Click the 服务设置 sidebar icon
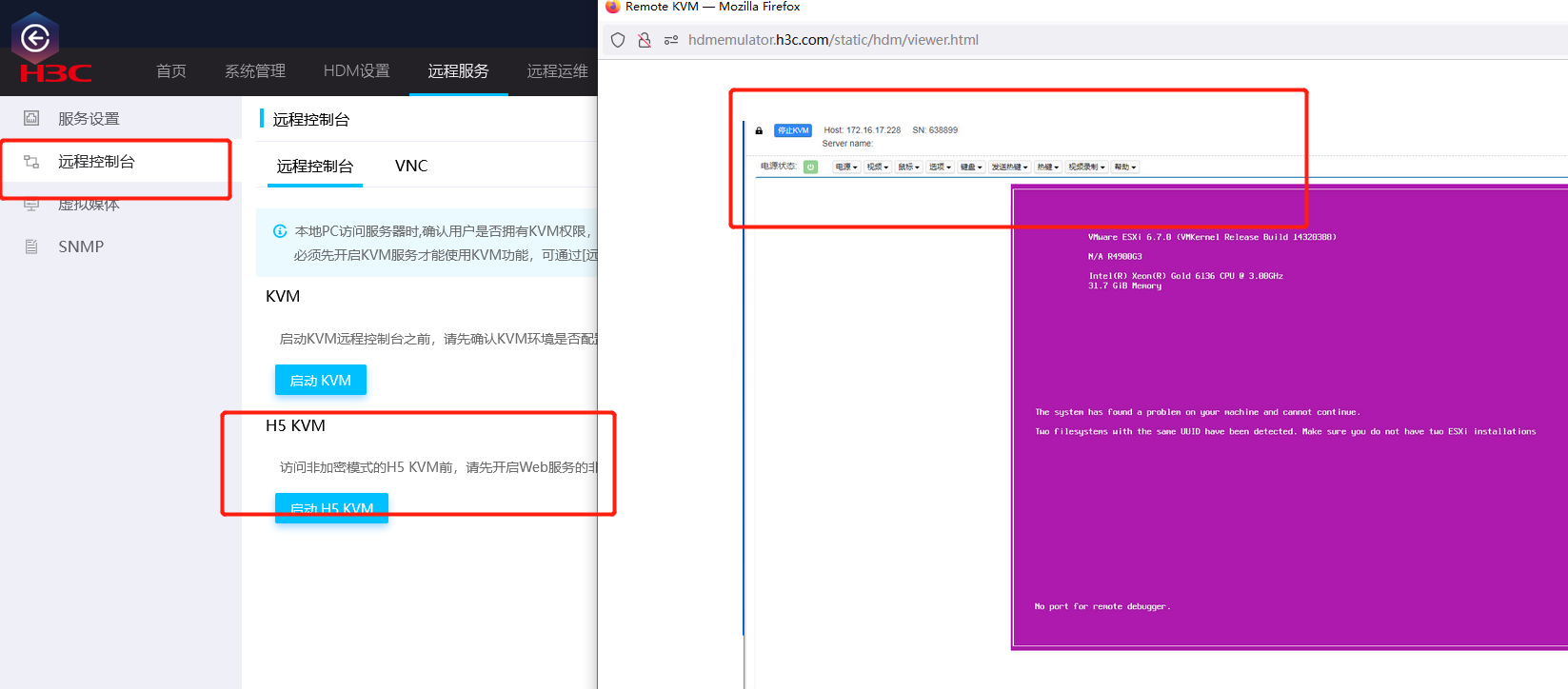The width and height of the screenshot is (1568, 689). [31, 118]
